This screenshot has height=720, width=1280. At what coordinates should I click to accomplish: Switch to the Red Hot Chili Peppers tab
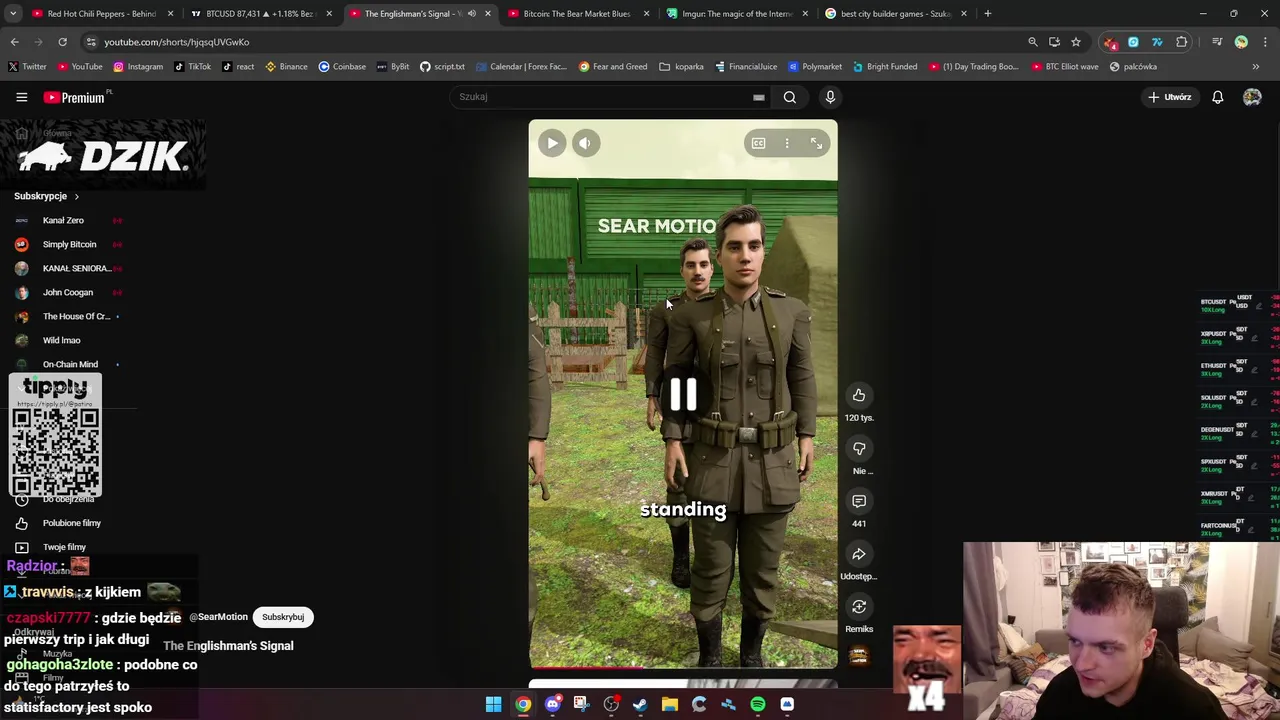pyautogui.click(x=100, y=14)
